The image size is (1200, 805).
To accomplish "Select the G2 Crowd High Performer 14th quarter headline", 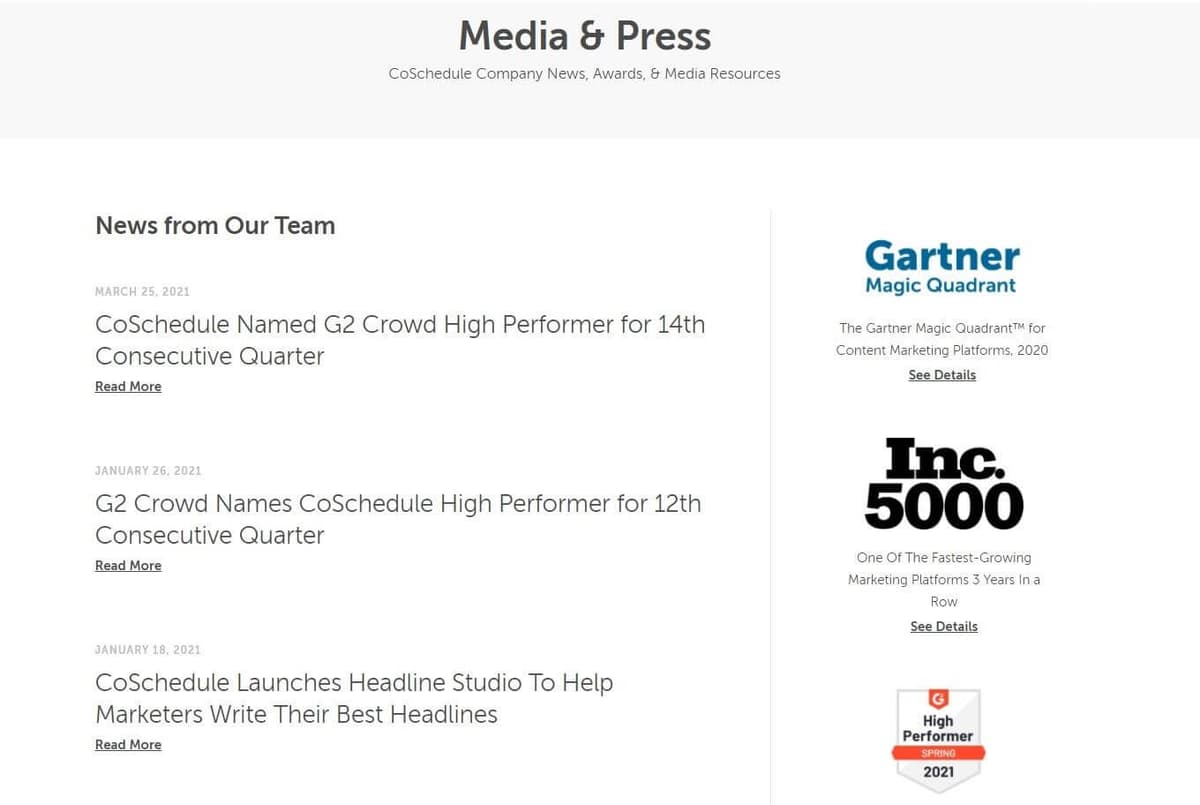I will (x=400, y=340).
